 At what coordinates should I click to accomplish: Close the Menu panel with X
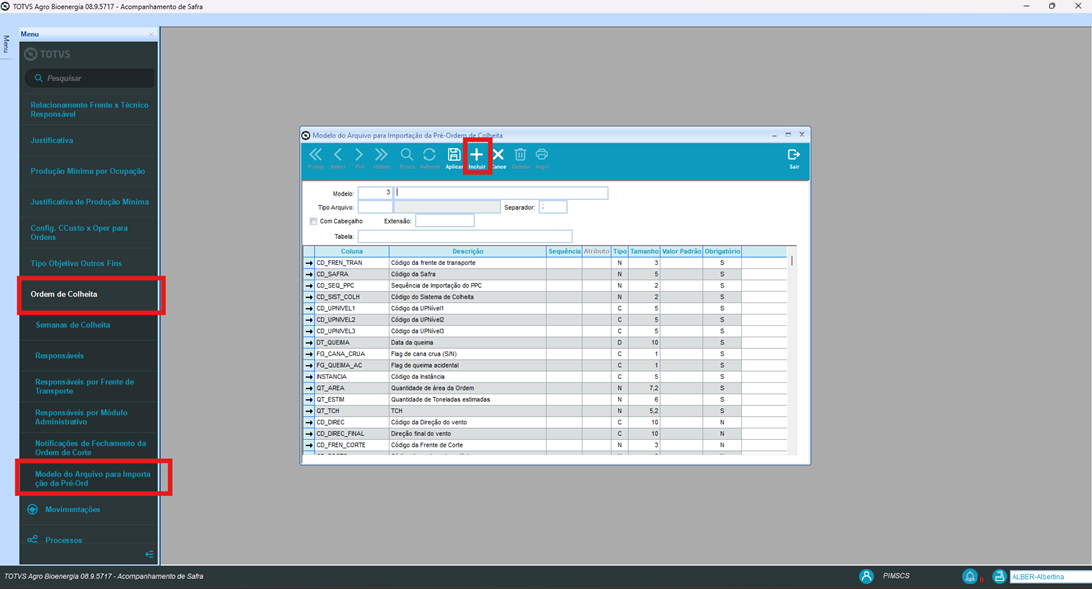(151, 34)
